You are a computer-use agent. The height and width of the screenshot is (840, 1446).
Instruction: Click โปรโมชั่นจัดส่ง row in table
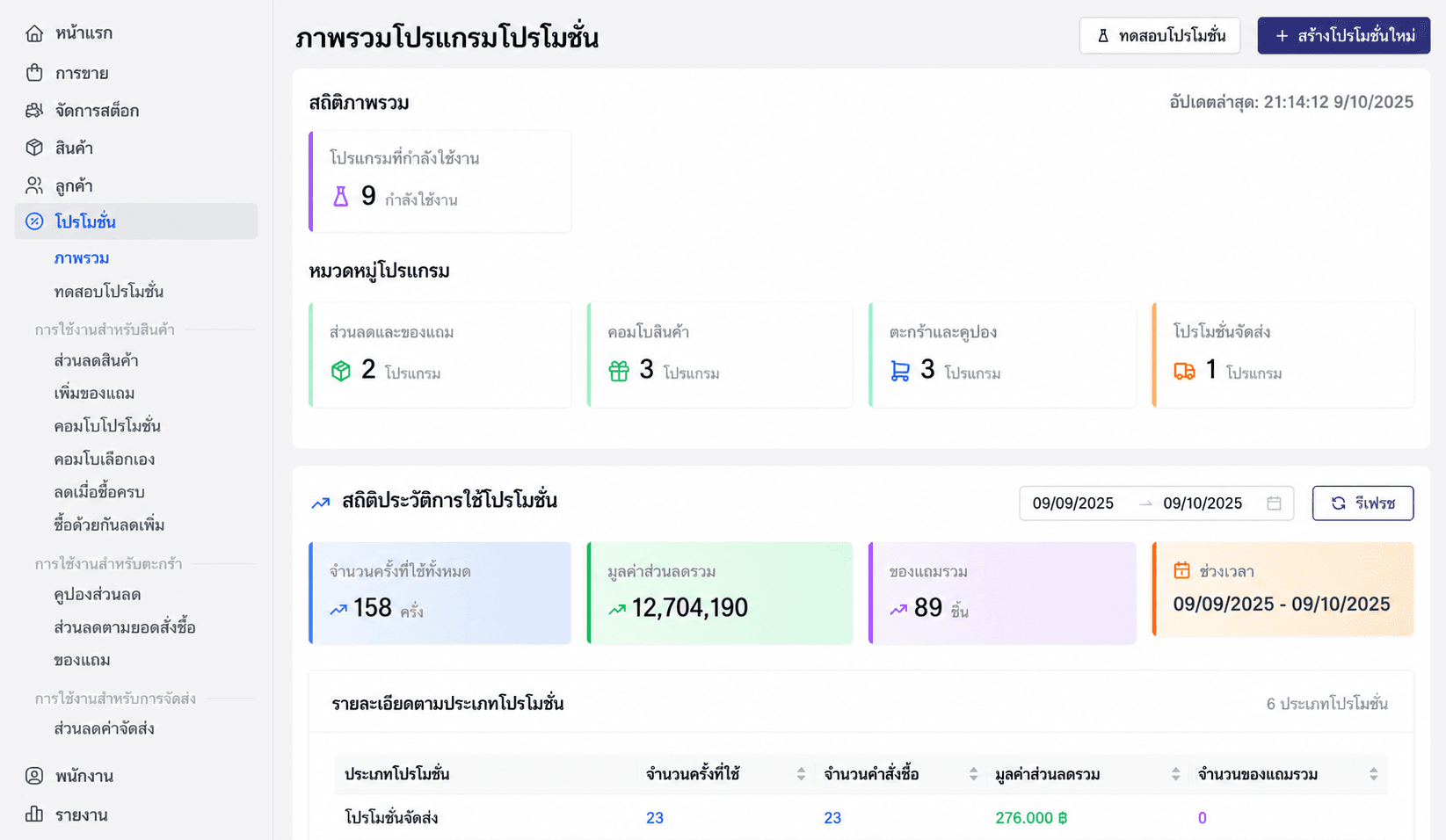point(861,818)
